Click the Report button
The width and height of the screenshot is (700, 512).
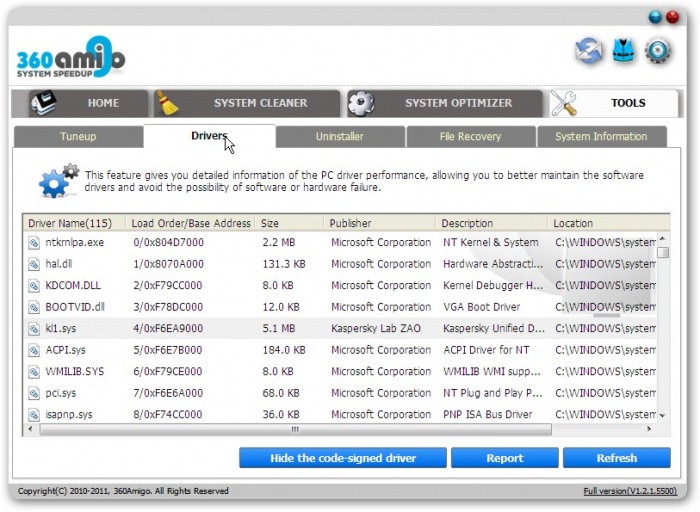[x=504, y=458]
